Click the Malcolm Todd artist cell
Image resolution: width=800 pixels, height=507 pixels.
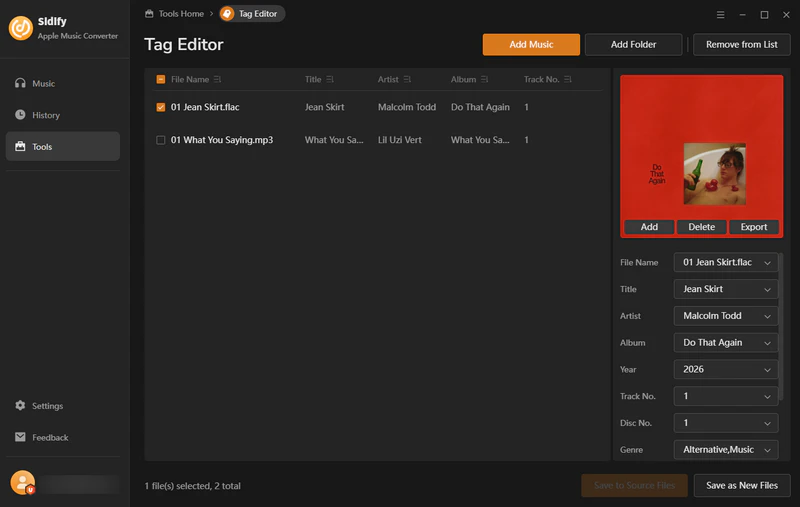407,107
